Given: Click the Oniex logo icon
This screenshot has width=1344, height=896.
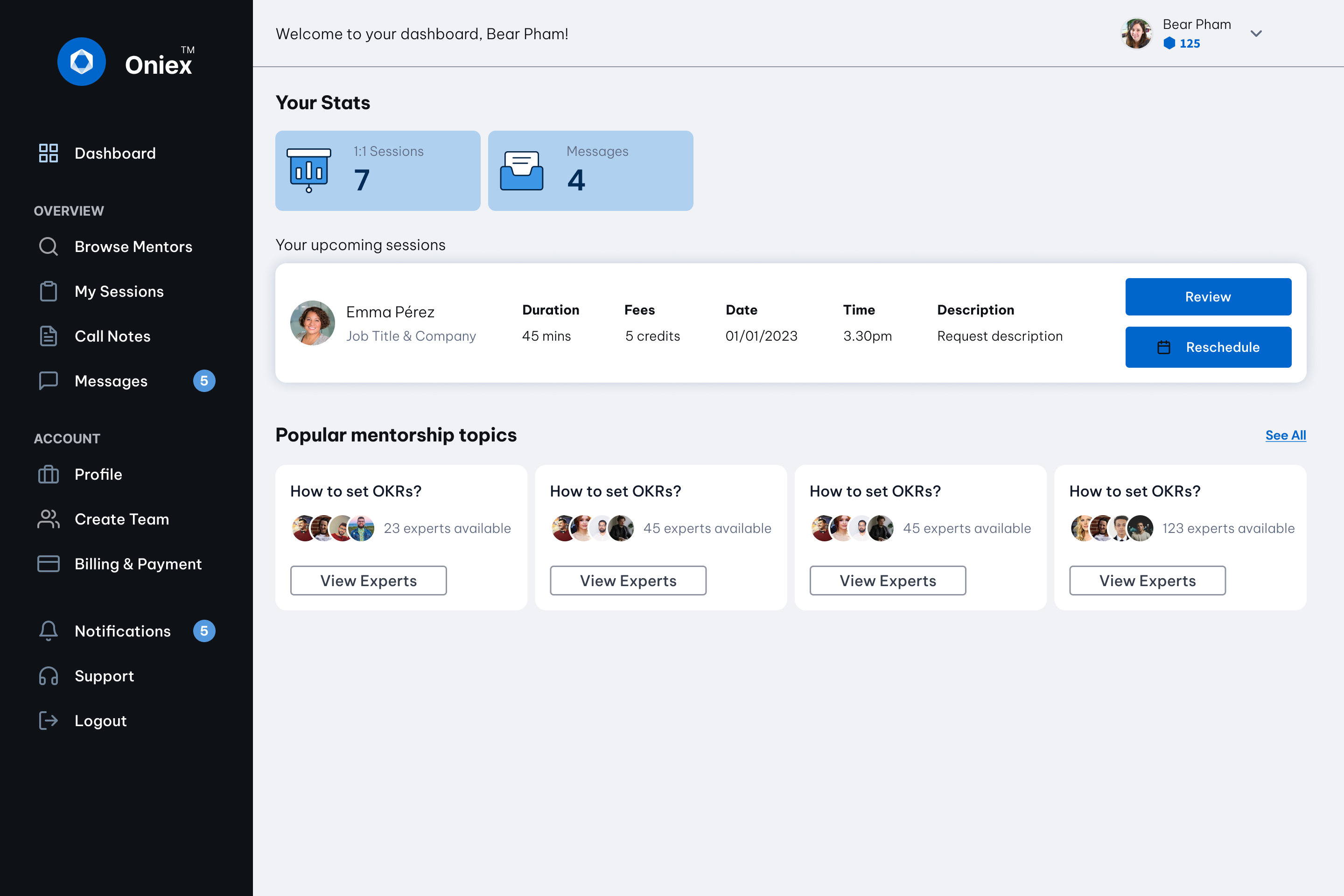Looking at the screenshot, I should 81,62.
